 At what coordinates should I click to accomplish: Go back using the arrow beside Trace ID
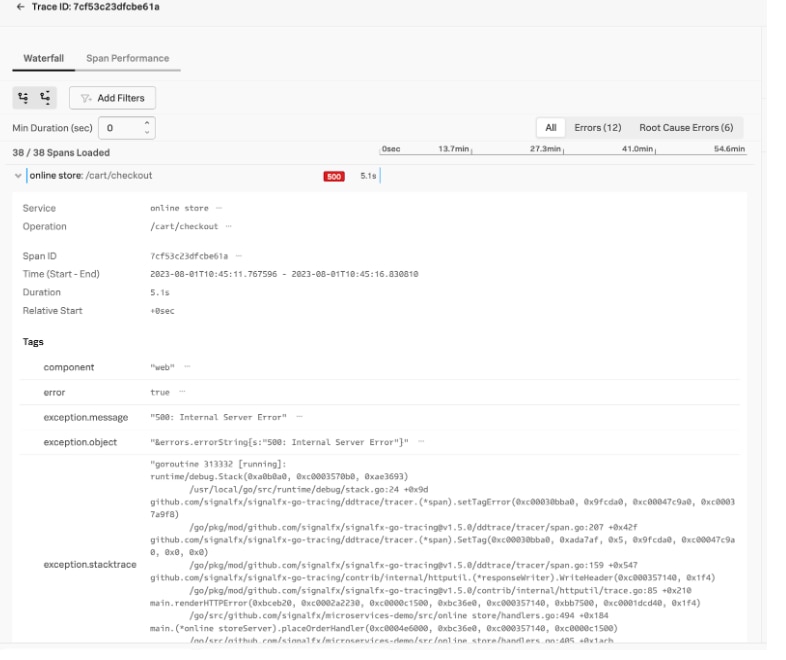(x=7, y=7)
